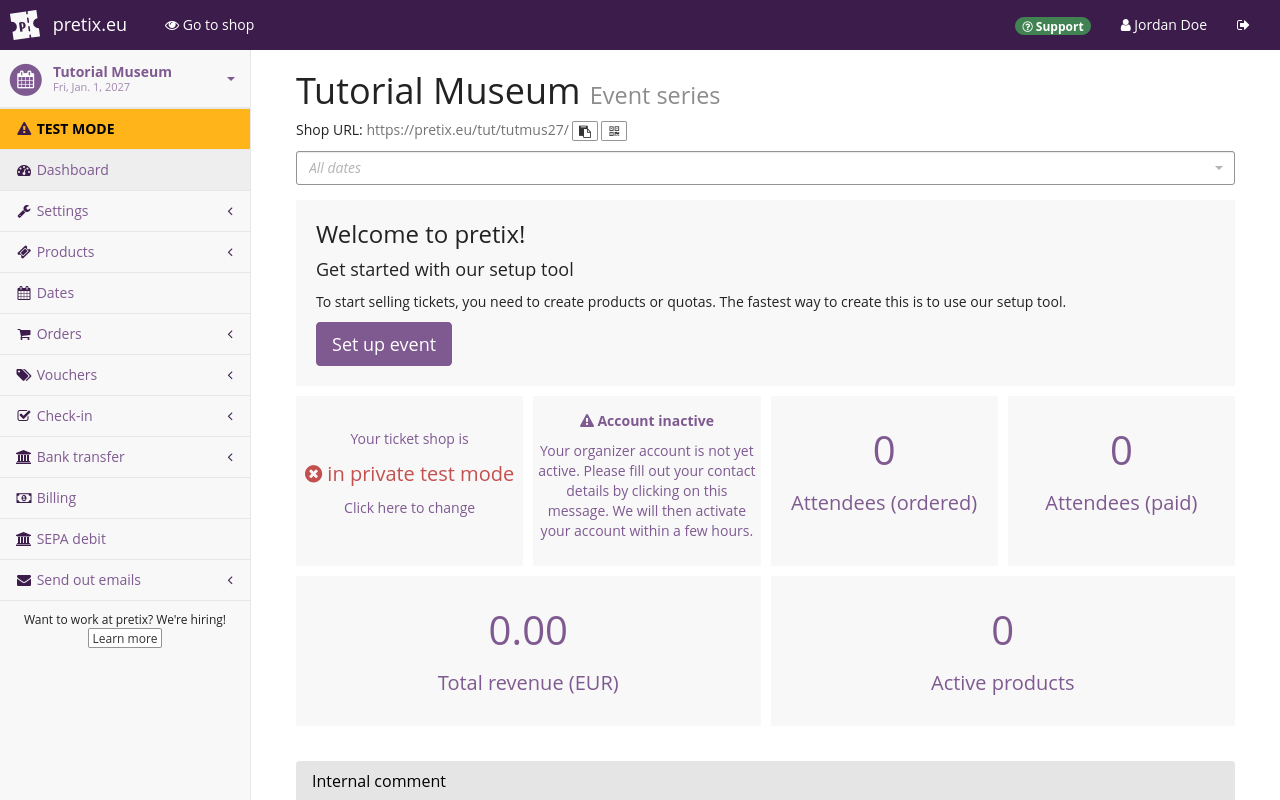
Task: Click here to change shop status
Action: pos(409,508)
